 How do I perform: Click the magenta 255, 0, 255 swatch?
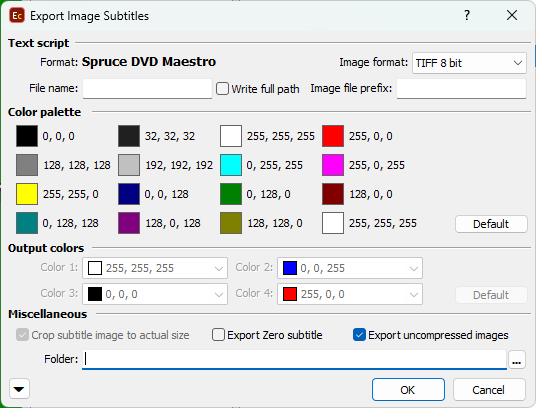[333, 165]
